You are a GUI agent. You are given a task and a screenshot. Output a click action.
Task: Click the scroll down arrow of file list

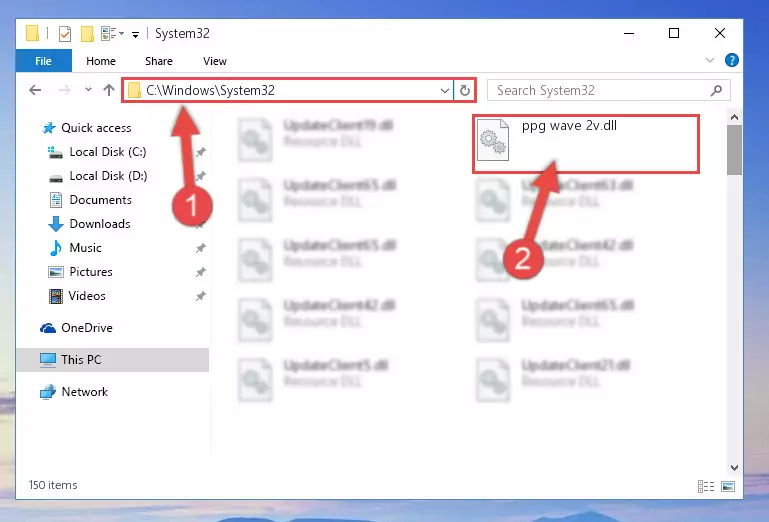pyautogui.click(x=734, y=468)
